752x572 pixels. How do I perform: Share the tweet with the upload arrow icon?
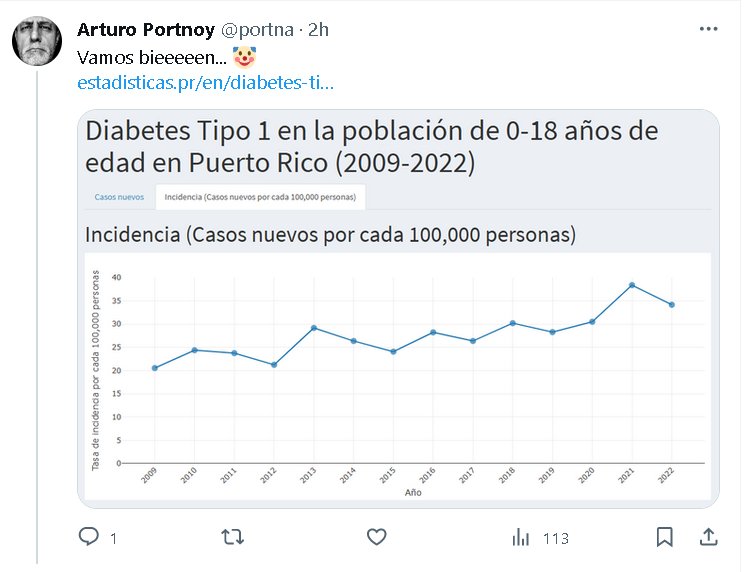[x=708, y=538]
